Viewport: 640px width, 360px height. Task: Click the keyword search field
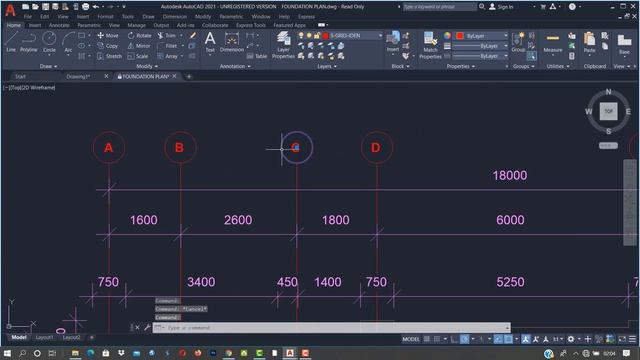439,7
